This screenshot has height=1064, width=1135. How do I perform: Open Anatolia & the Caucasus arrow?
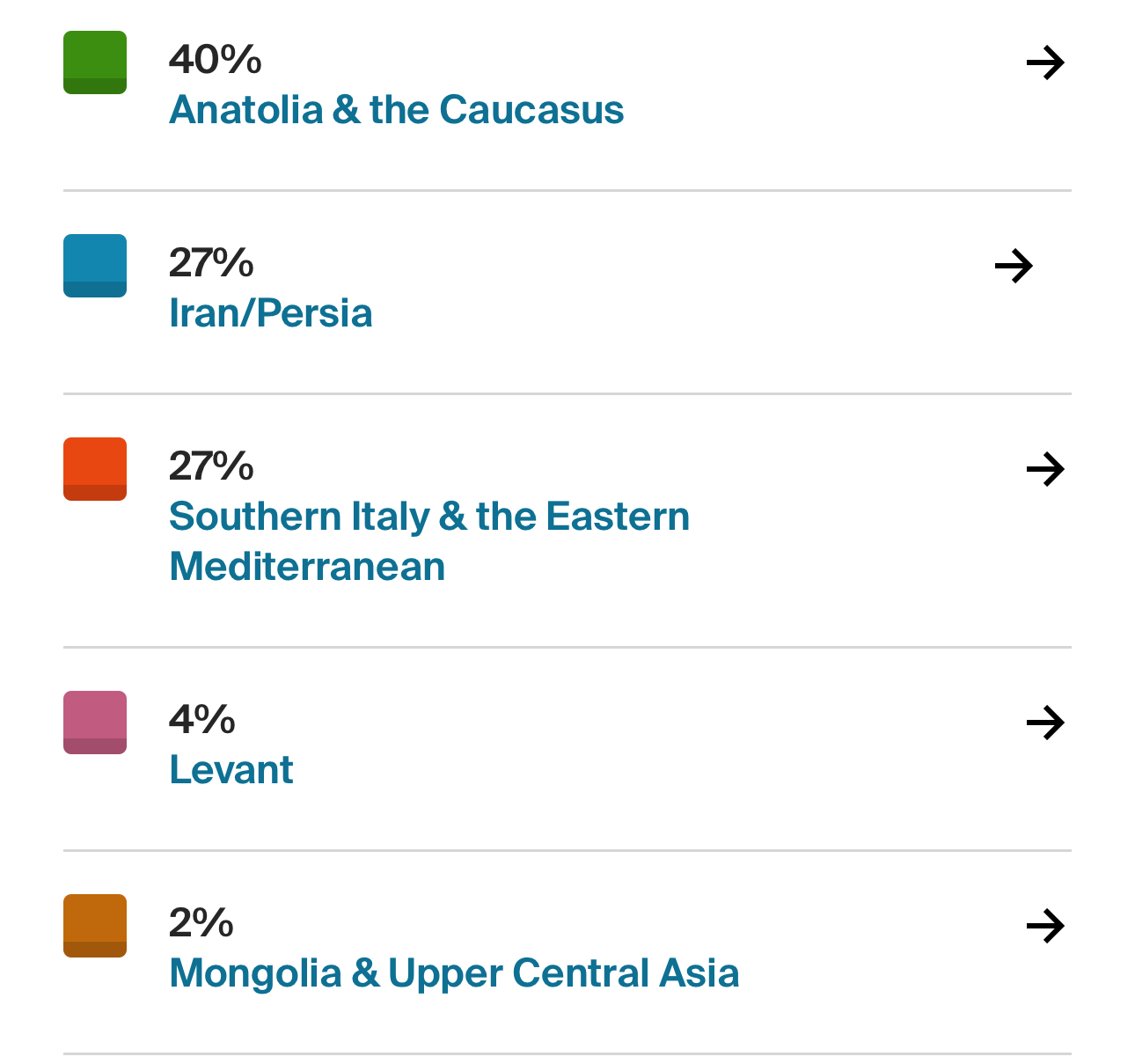[x=1046, y=62]
